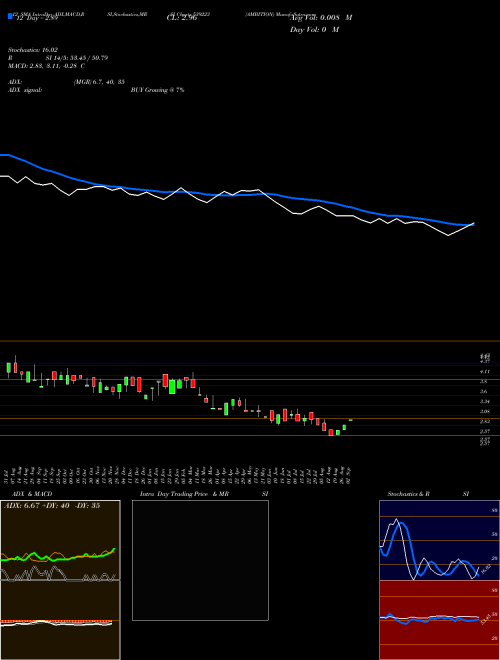
Task: Click the 'Stochastics: 16.02' reading
Action: click(x=33, y=50)
